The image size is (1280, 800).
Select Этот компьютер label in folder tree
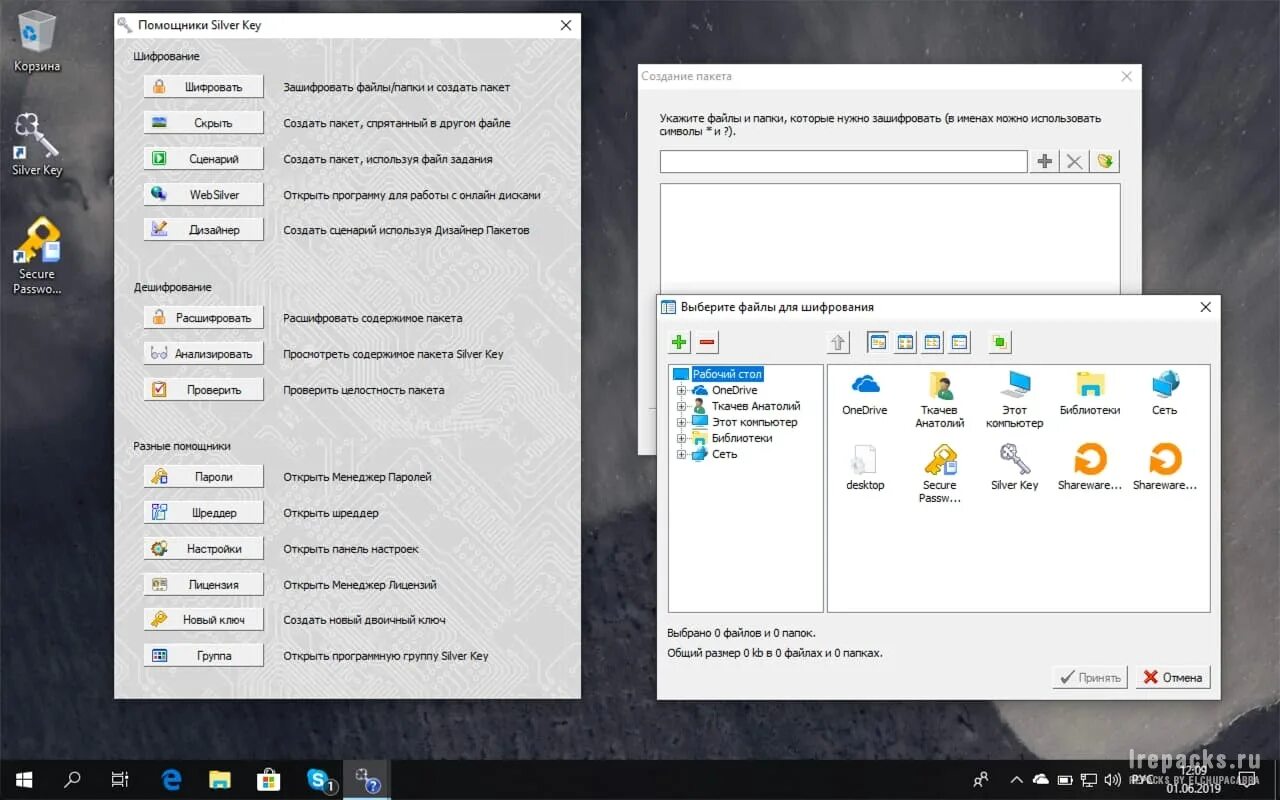click(754, 422)
